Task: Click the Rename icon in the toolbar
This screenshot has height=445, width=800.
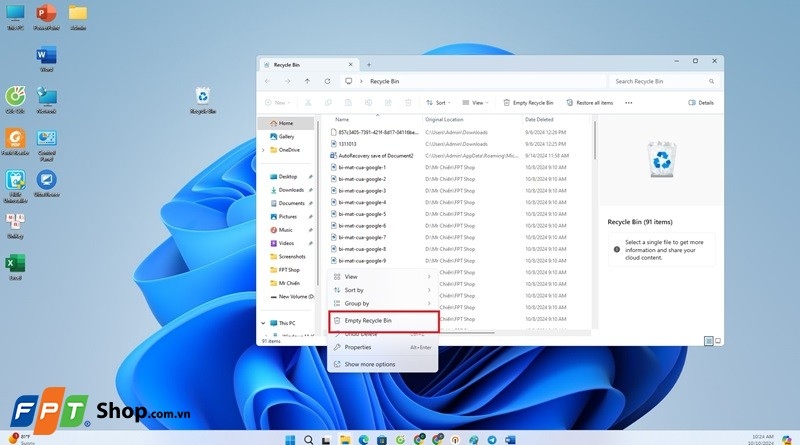Action: click(x=368, y=103)
